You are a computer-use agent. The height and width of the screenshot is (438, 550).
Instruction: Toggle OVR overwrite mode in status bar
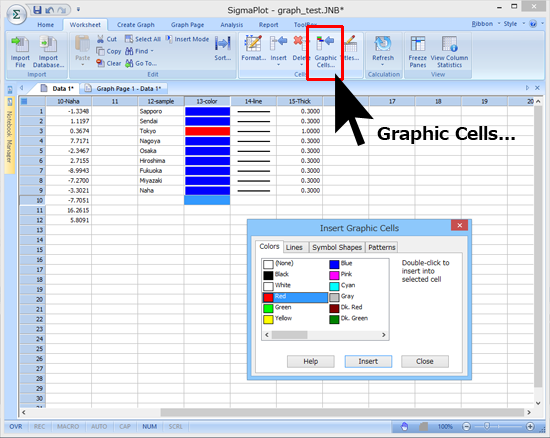point(16,426)
